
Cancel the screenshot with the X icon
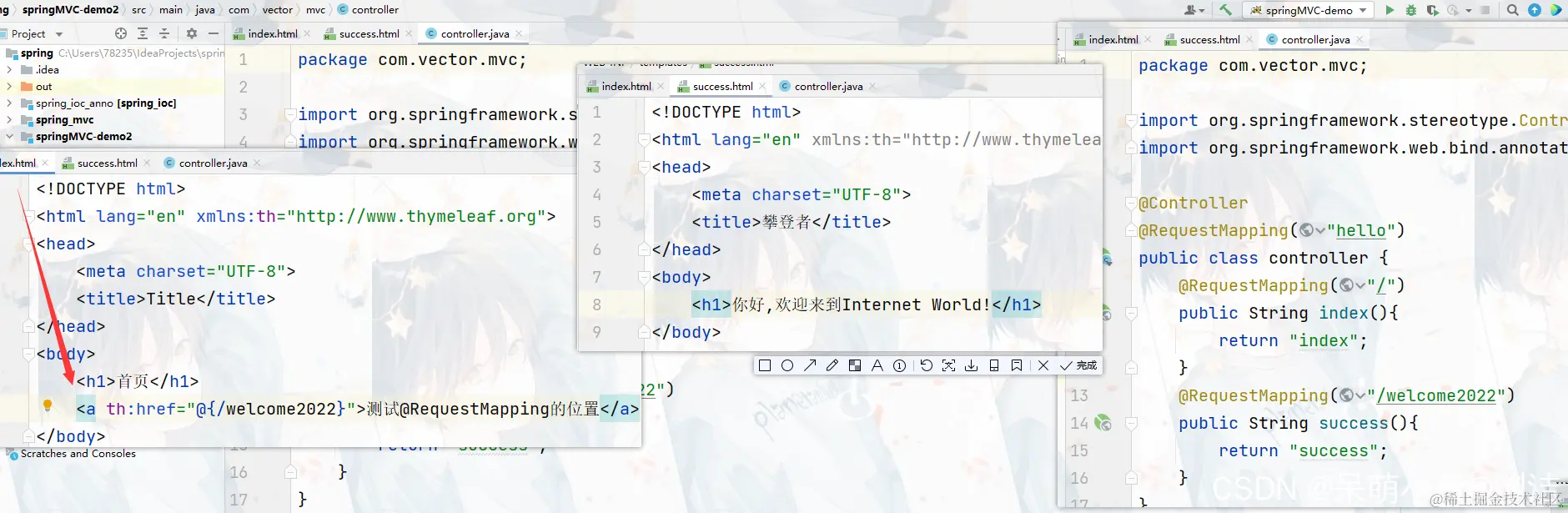point(1043,365)
